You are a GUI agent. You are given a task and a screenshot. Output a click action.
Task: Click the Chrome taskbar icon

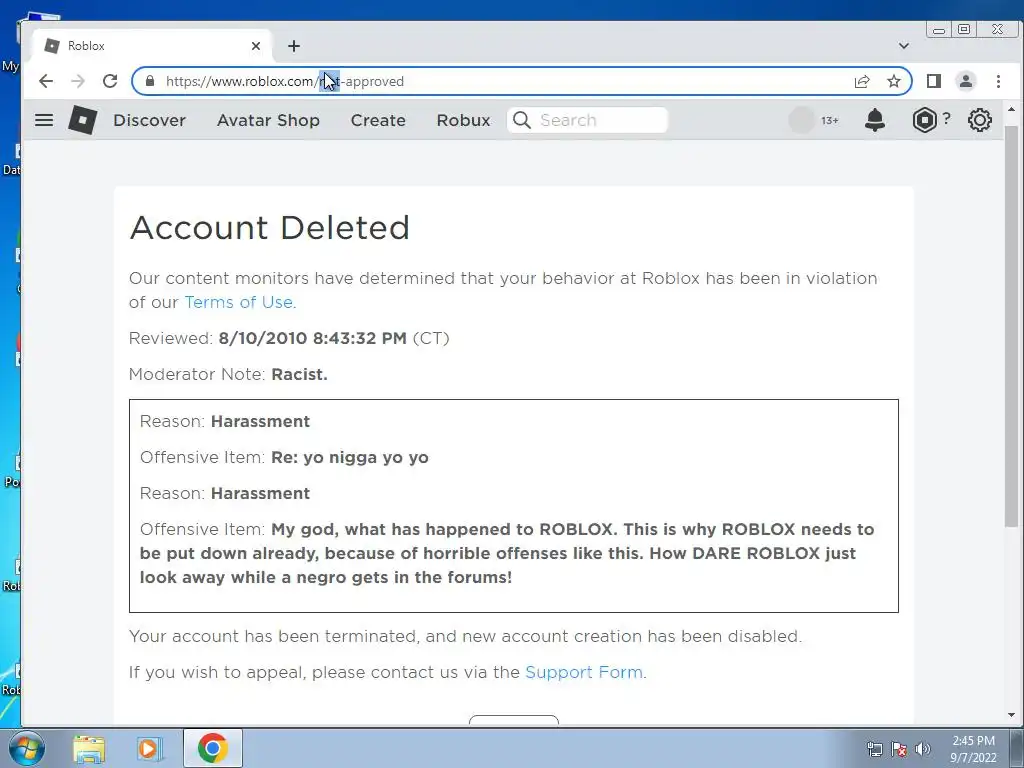(212, 748)
